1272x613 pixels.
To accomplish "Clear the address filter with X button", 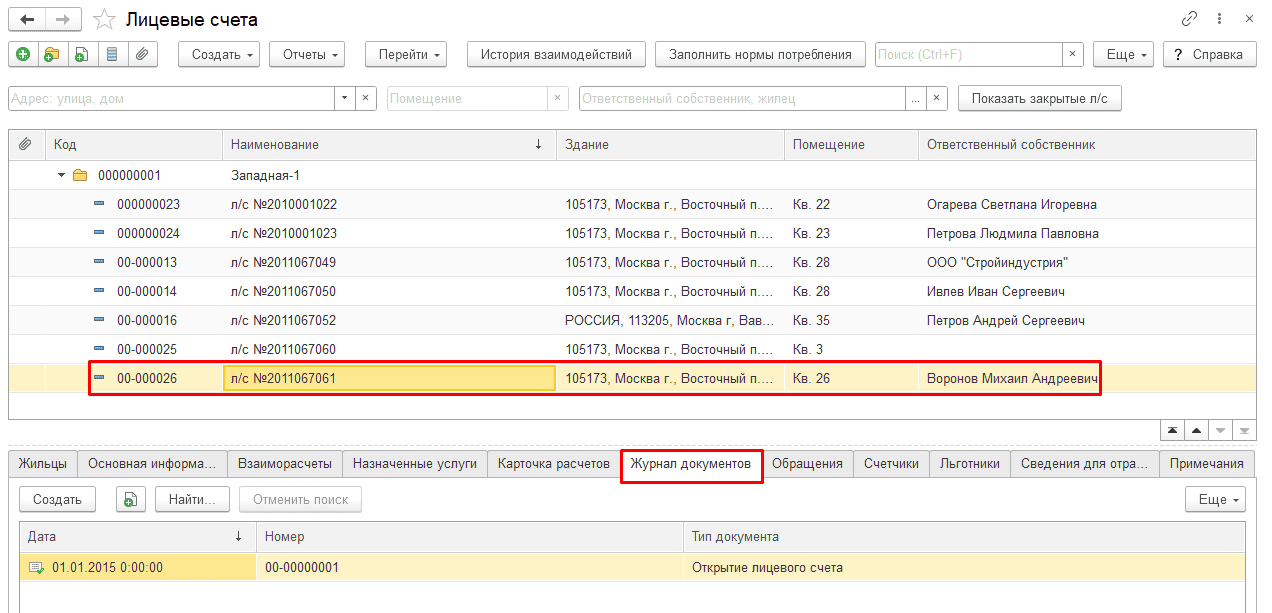I will tap(365, 98).
